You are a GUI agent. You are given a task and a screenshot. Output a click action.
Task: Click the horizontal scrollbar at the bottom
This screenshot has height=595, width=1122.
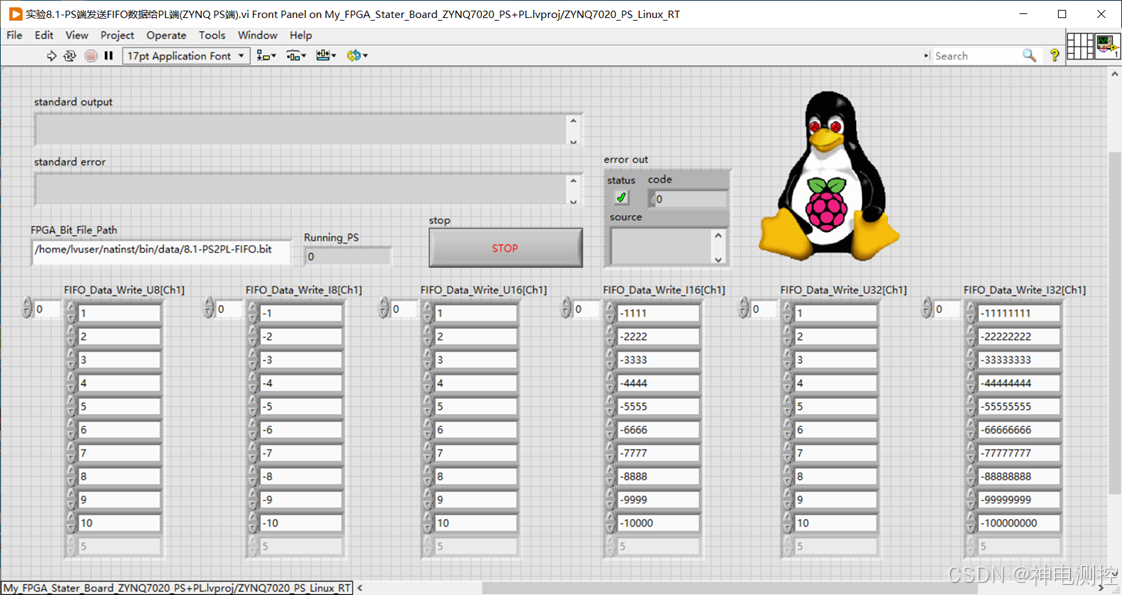point(732,588)
